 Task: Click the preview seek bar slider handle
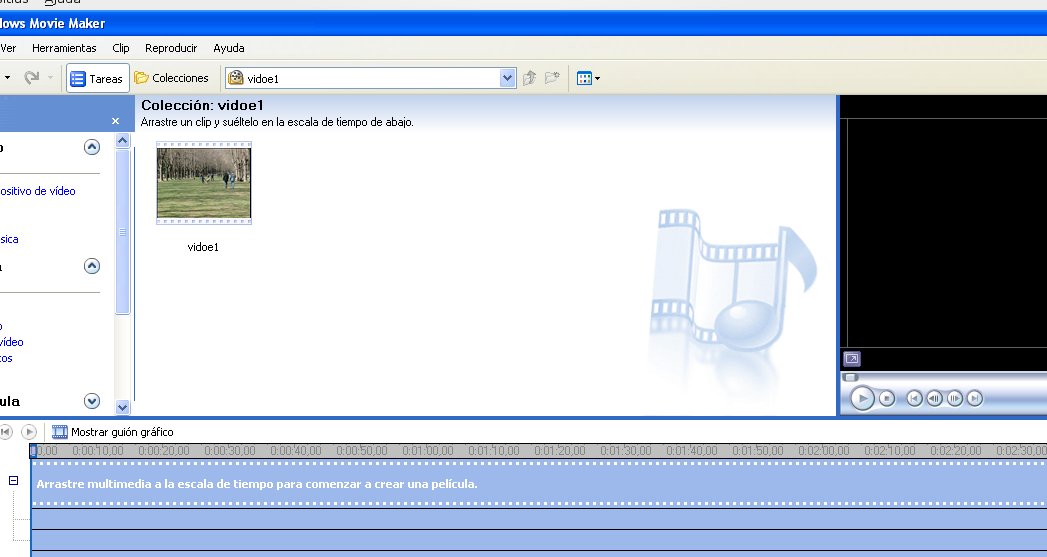pos(851,377)
